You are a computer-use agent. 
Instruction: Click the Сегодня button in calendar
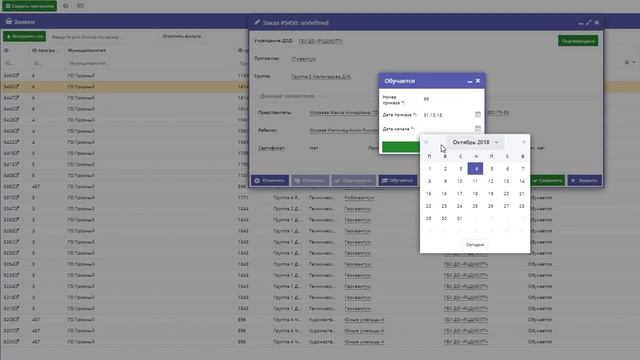tap(475, 244)
